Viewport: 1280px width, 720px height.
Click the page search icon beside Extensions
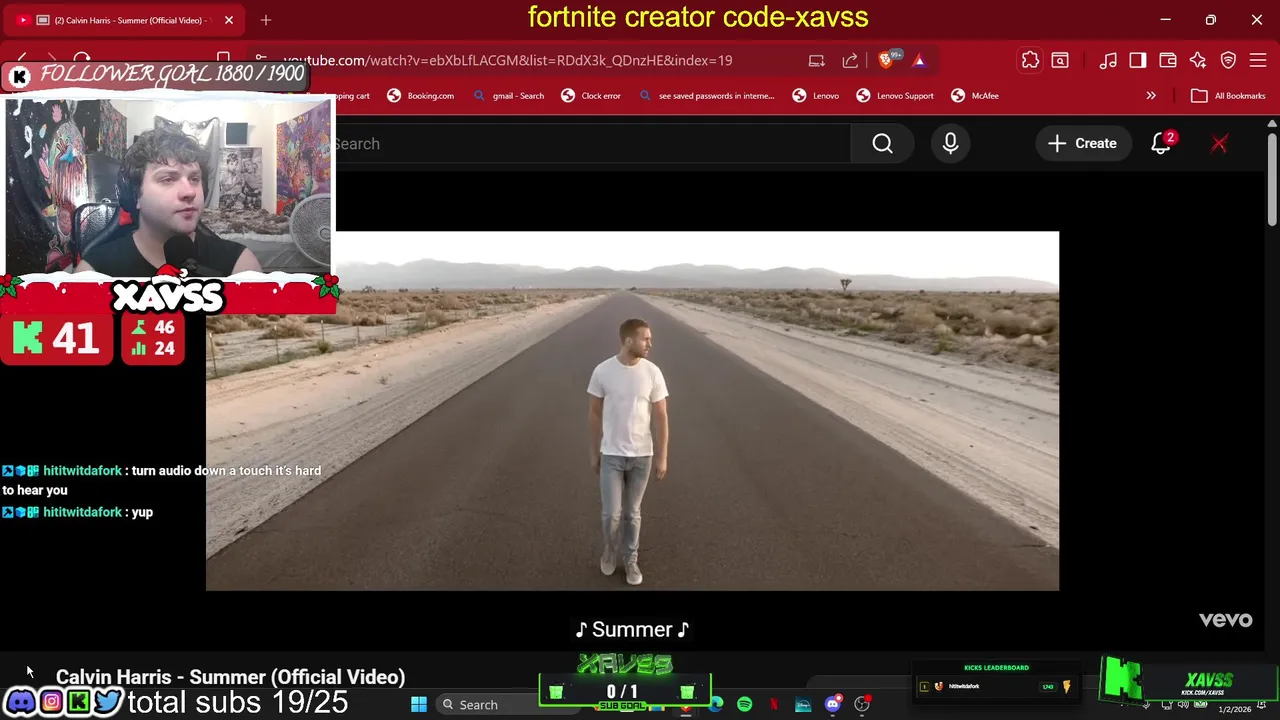1060,61
